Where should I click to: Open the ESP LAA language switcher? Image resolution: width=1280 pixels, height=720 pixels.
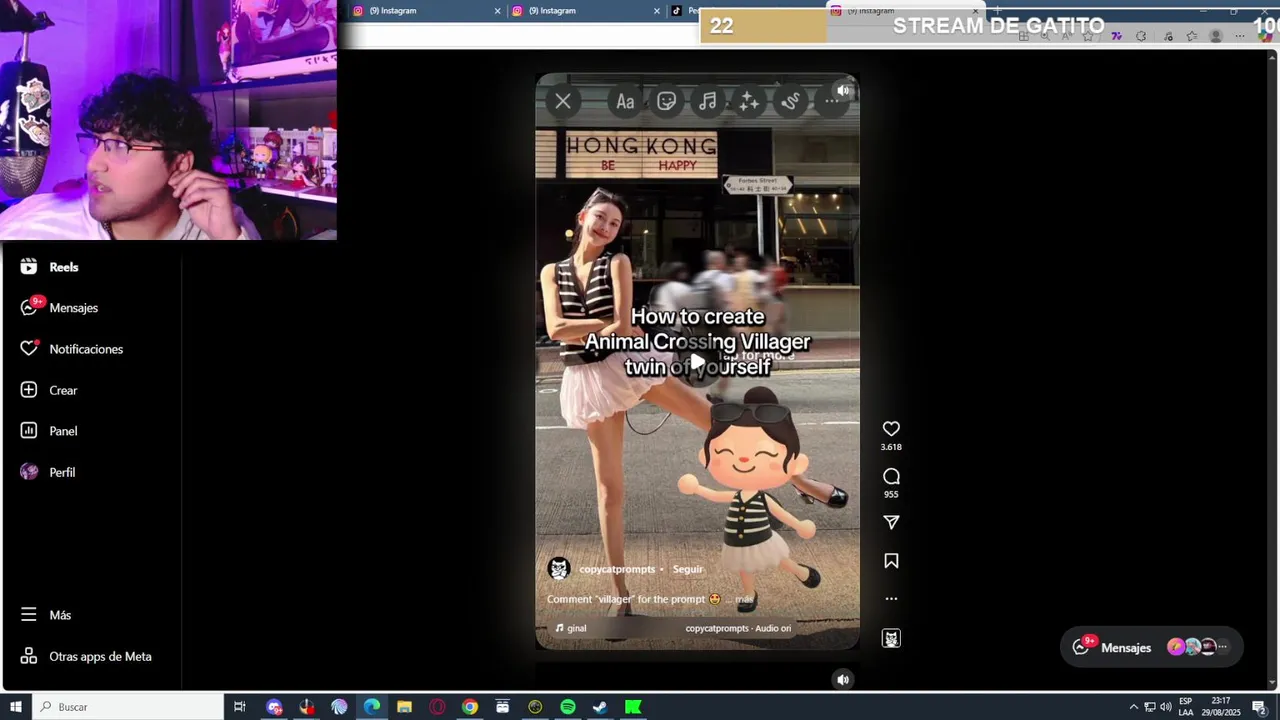pyautogui.click(x=1186, y=707)
